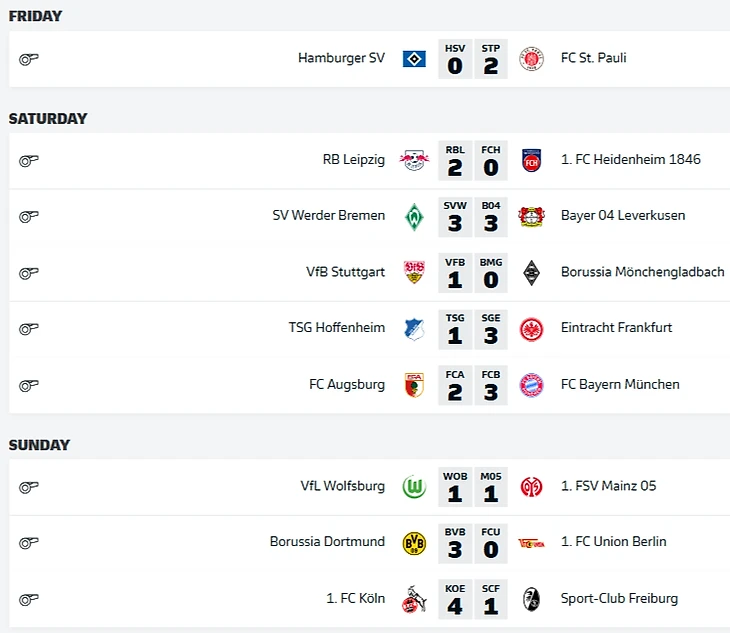Click the Hamburger SV club crest
This screenshot has width=730, height=633.
click(x=414, y=59)
